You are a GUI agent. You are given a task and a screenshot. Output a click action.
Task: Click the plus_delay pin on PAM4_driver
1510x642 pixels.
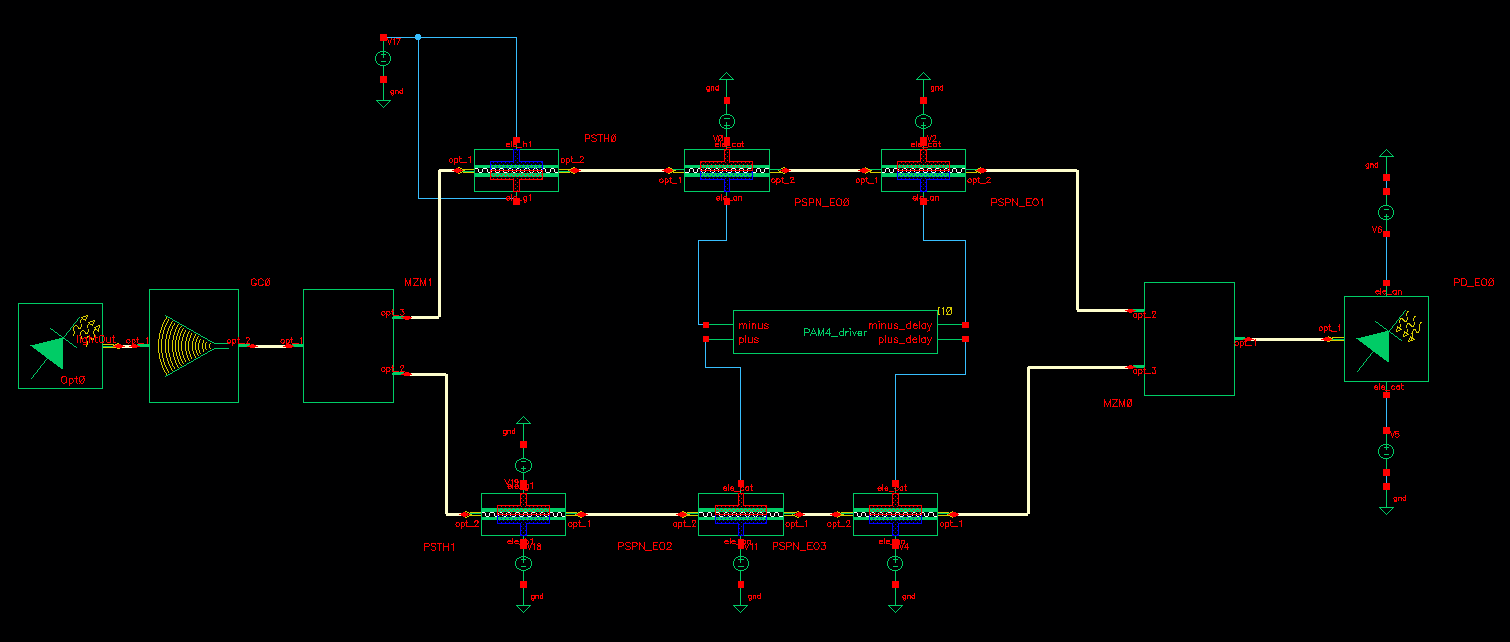pyautogui.click(x=965, y=339)
